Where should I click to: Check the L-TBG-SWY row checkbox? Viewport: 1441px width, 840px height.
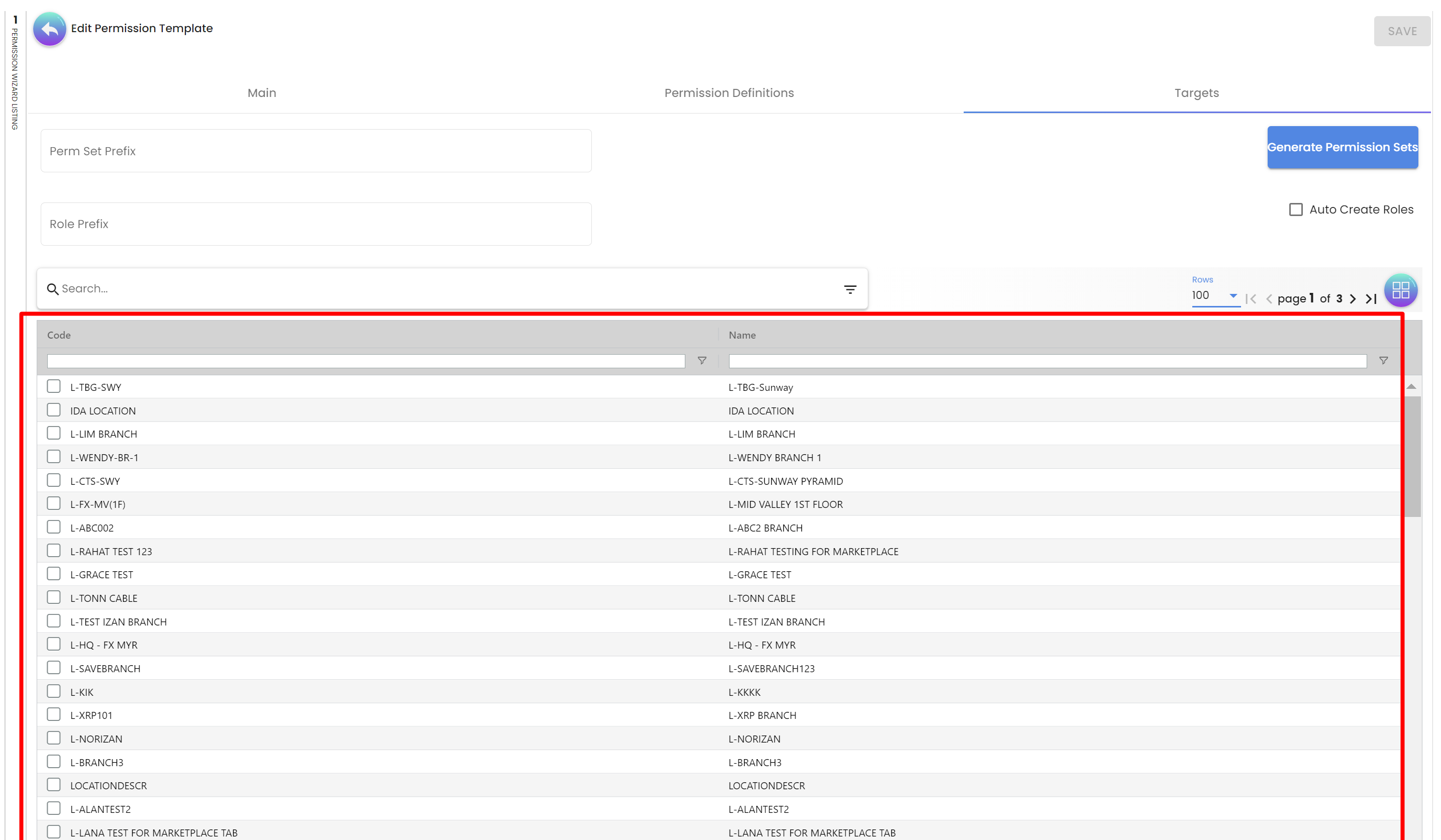click(54, 386)
